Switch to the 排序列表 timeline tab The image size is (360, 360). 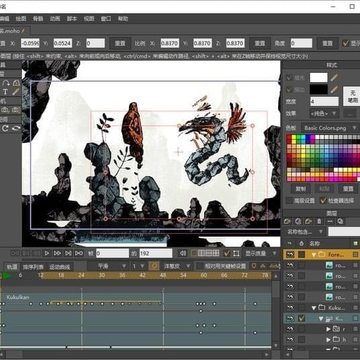[33, 267]
